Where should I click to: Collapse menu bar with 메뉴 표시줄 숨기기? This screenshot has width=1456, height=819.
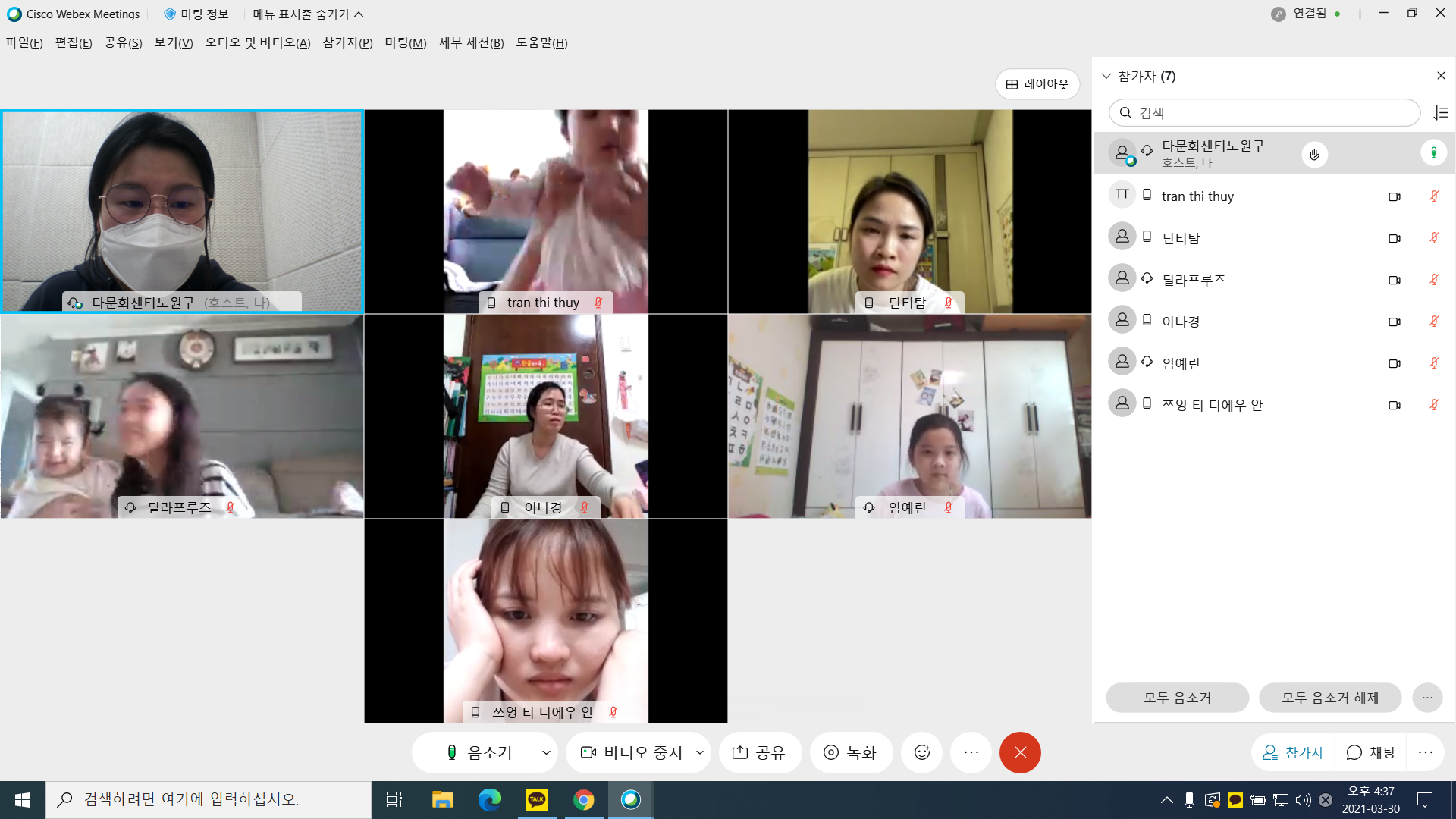pos(308,14)
